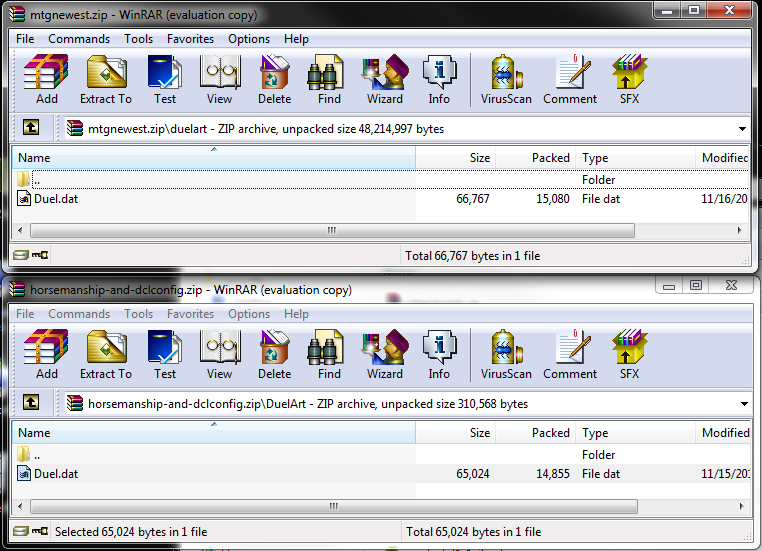762x551 pixels.
Task: Open Help menu in mtgnewest.zip window
Action: (296, 39)
